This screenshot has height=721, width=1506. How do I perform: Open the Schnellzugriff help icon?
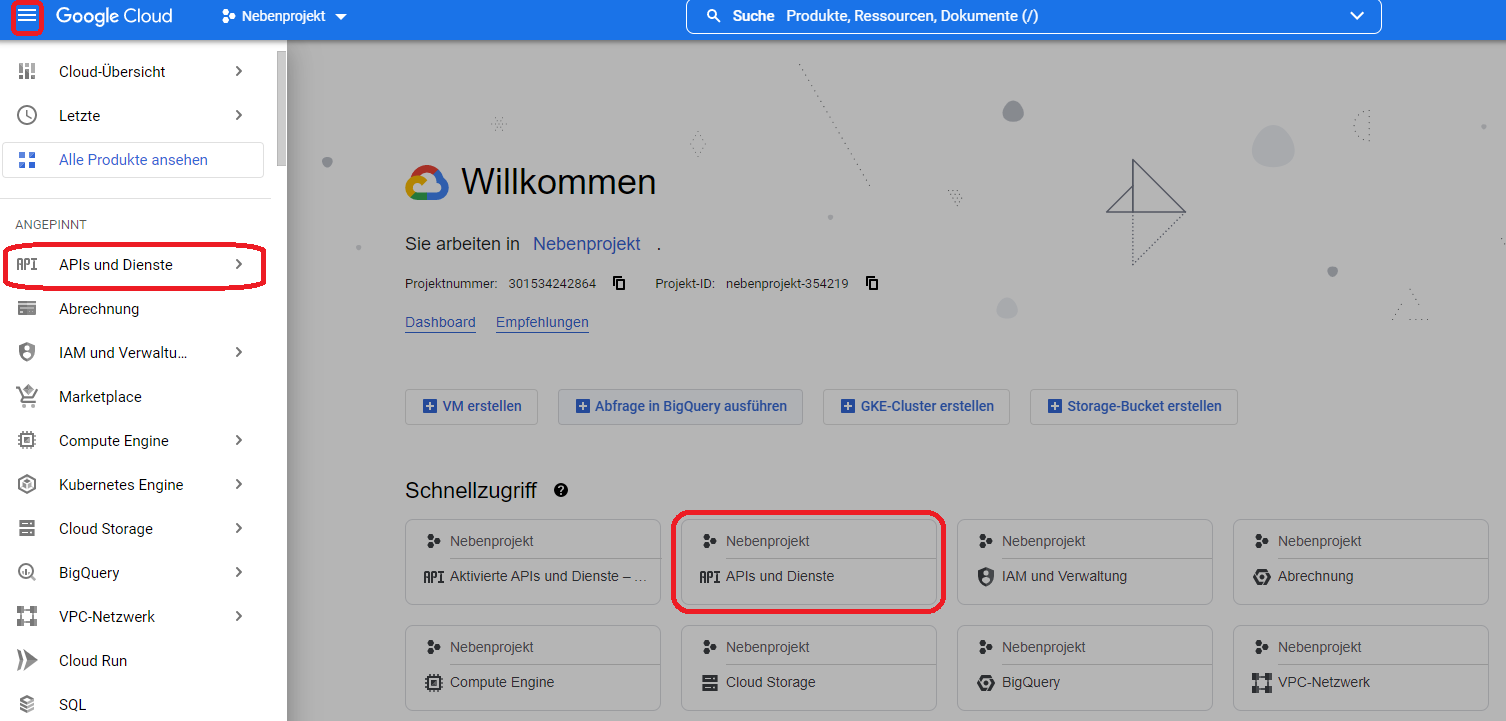(561, 490)
